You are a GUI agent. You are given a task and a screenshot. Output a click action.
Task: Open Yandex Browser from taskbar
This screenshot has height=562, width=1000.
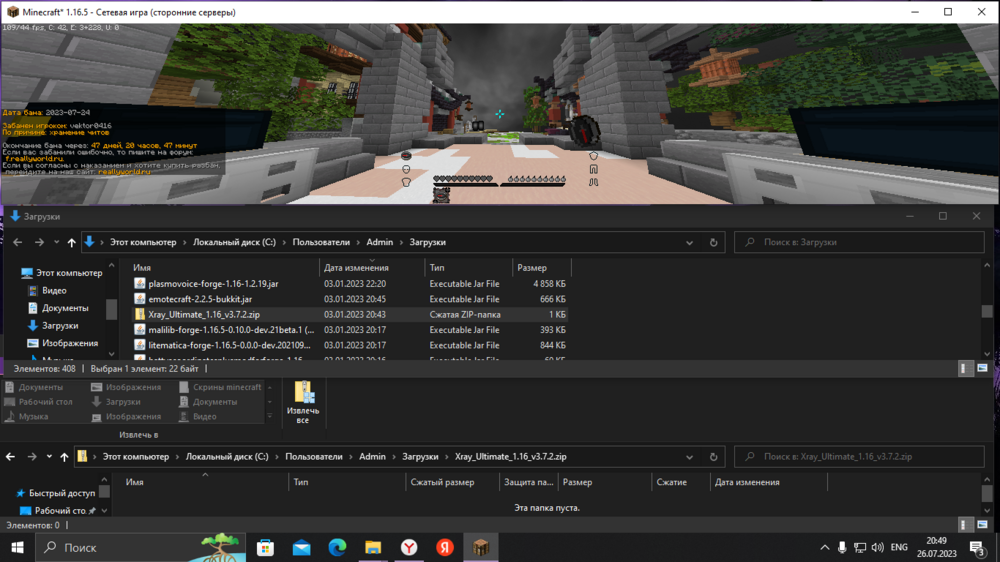(x=409, y=547)
